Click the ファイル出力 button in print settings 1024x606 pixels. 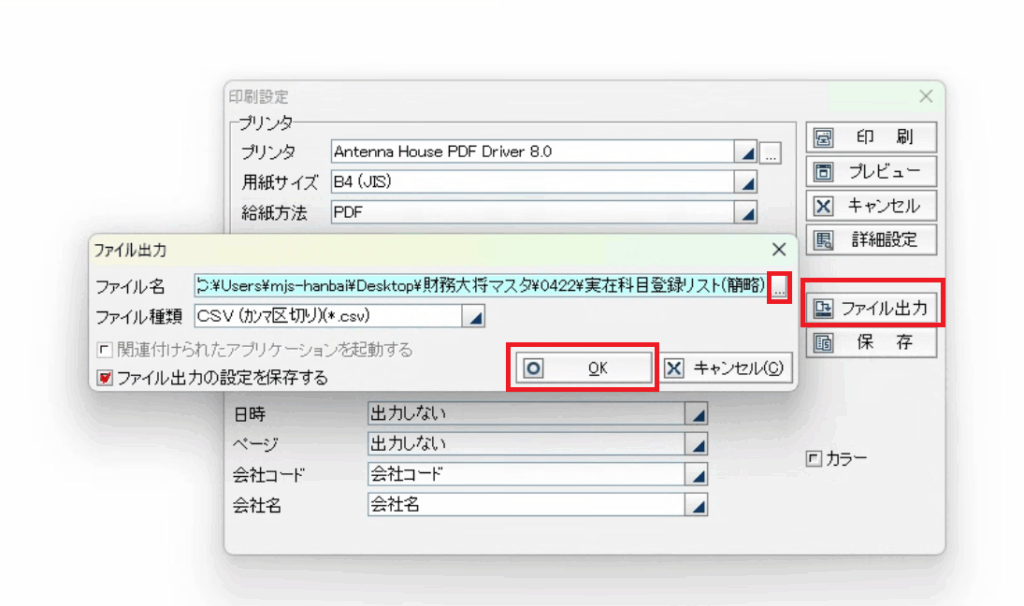872,309
